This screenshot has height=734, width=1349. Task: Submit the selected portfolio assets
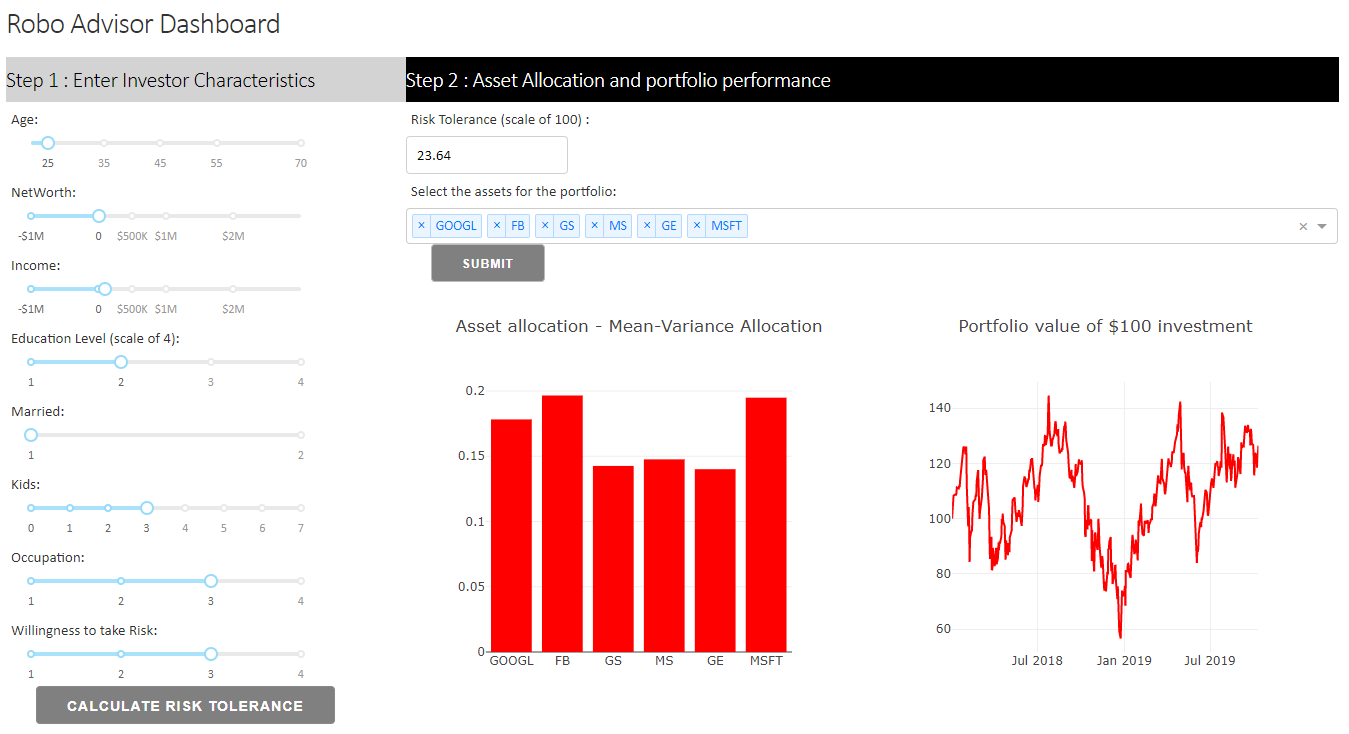coord(488,263)
